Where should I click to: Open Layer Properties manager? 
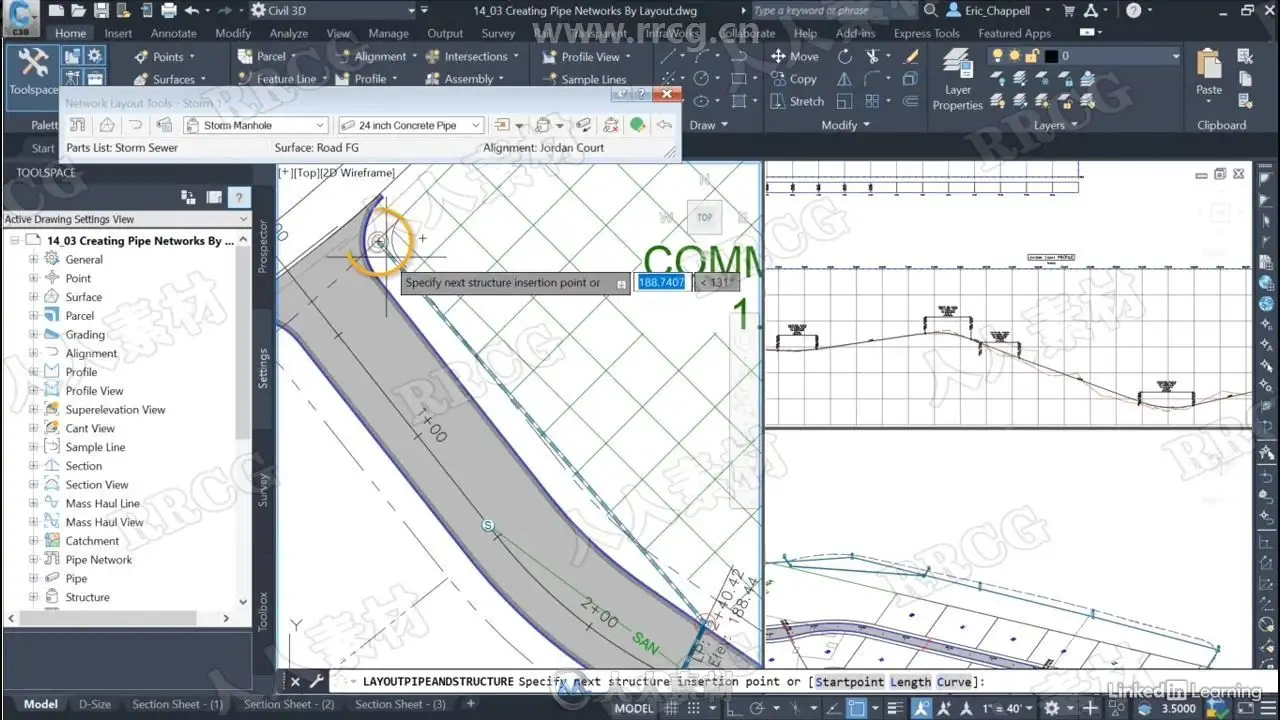pyautogui.click(x=957, y=78)
